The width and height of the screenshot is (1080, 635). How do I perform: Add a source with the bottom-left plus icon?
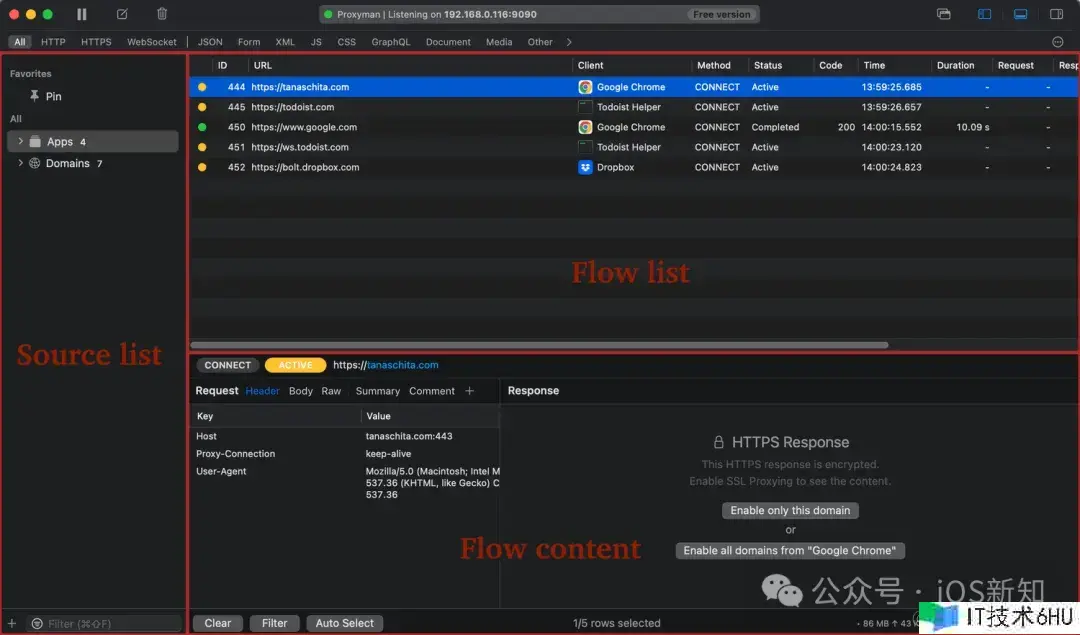coord(12,623)
